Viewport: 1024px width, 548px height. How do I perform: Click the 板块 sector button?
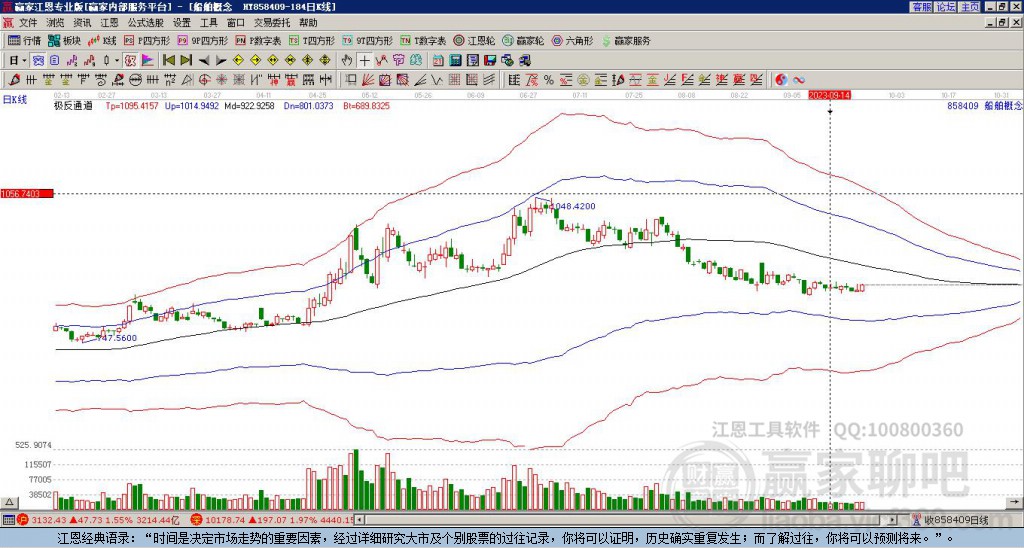pos(64,40)
